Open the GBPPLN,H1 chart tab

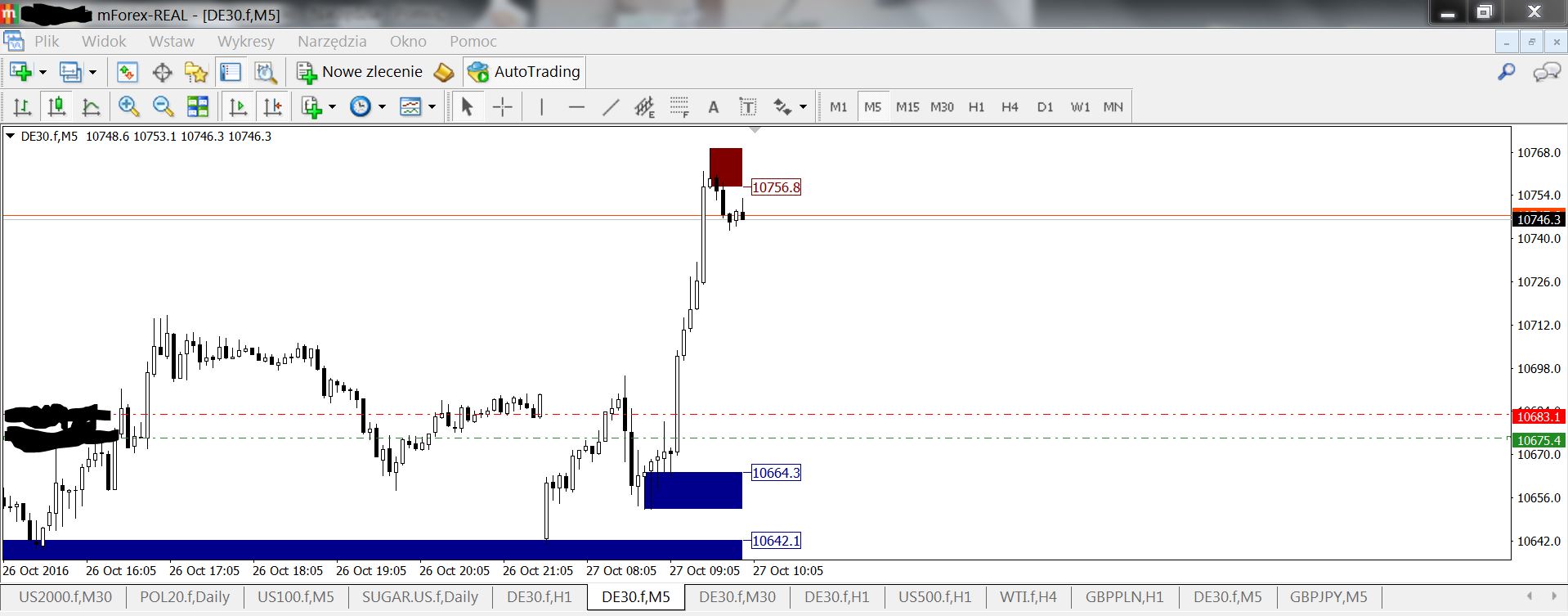(x=1125, y=597)
